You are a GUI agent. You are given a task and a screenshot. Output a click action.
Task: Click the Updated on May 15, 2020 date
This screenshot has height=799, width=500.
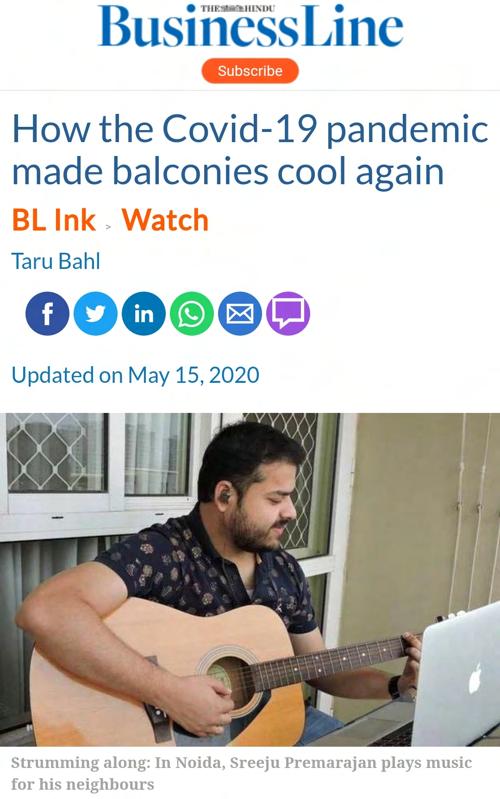point(135,375)
